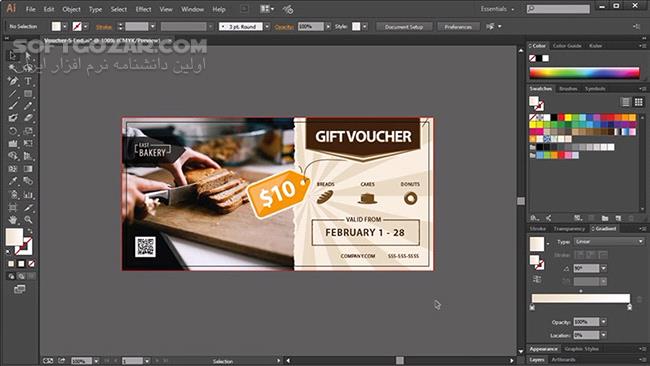Select the Artboard tool
The height and width of the screenshot is (366, 650).
click(x=13, y=207)
